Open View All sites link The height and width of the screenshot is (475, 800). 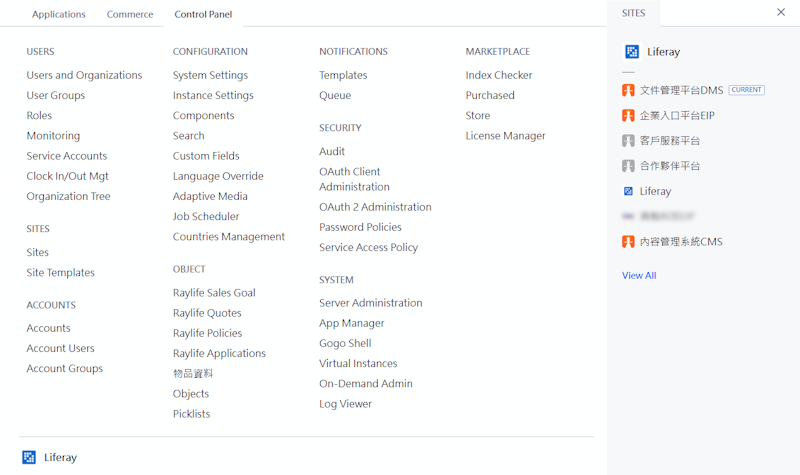[639, 276]
